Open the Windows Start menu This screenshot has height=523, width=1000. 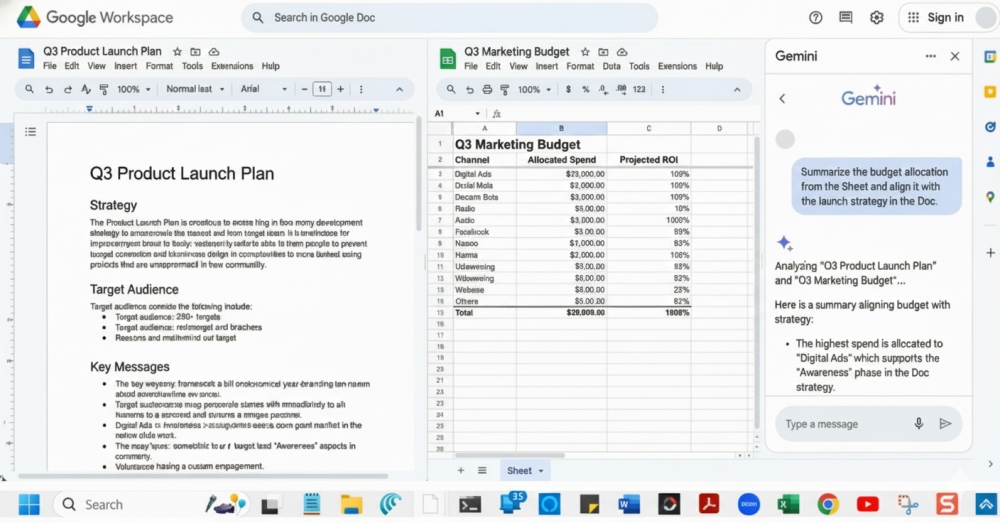tap(29, 505)
